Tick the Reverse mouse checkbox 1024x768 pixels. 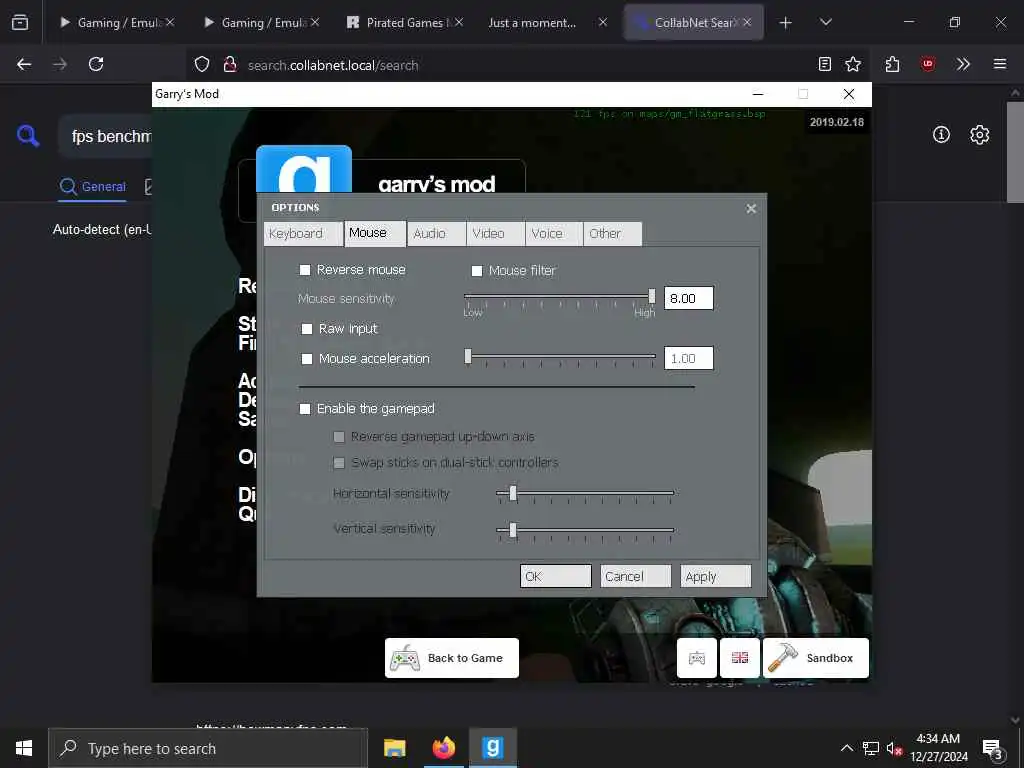pyautogui.click(x=305, y=270)
